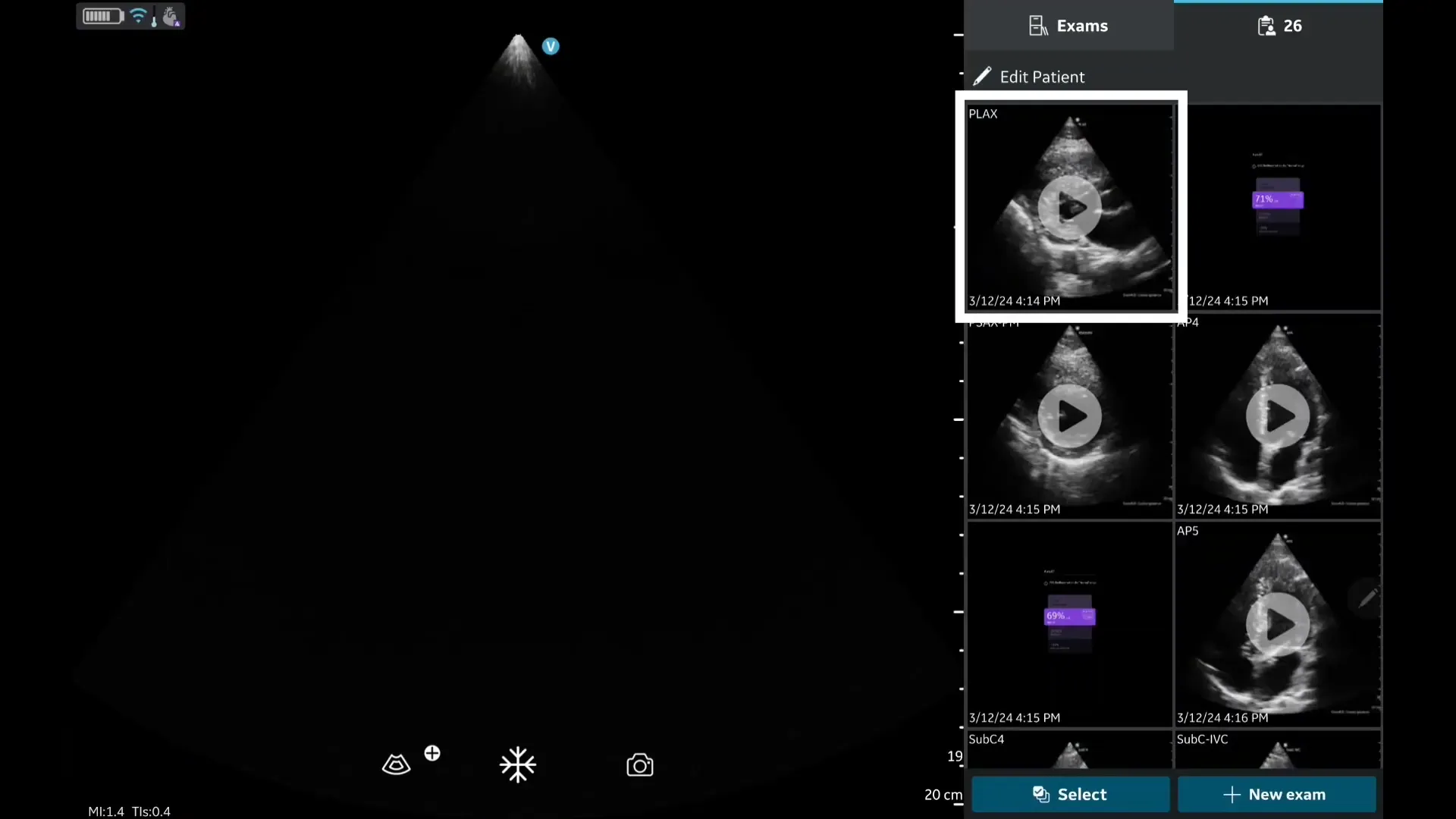The width and height of the screenshot is (1456, 819).
Task: Open the Exams tab
Action: point(1068,26)
